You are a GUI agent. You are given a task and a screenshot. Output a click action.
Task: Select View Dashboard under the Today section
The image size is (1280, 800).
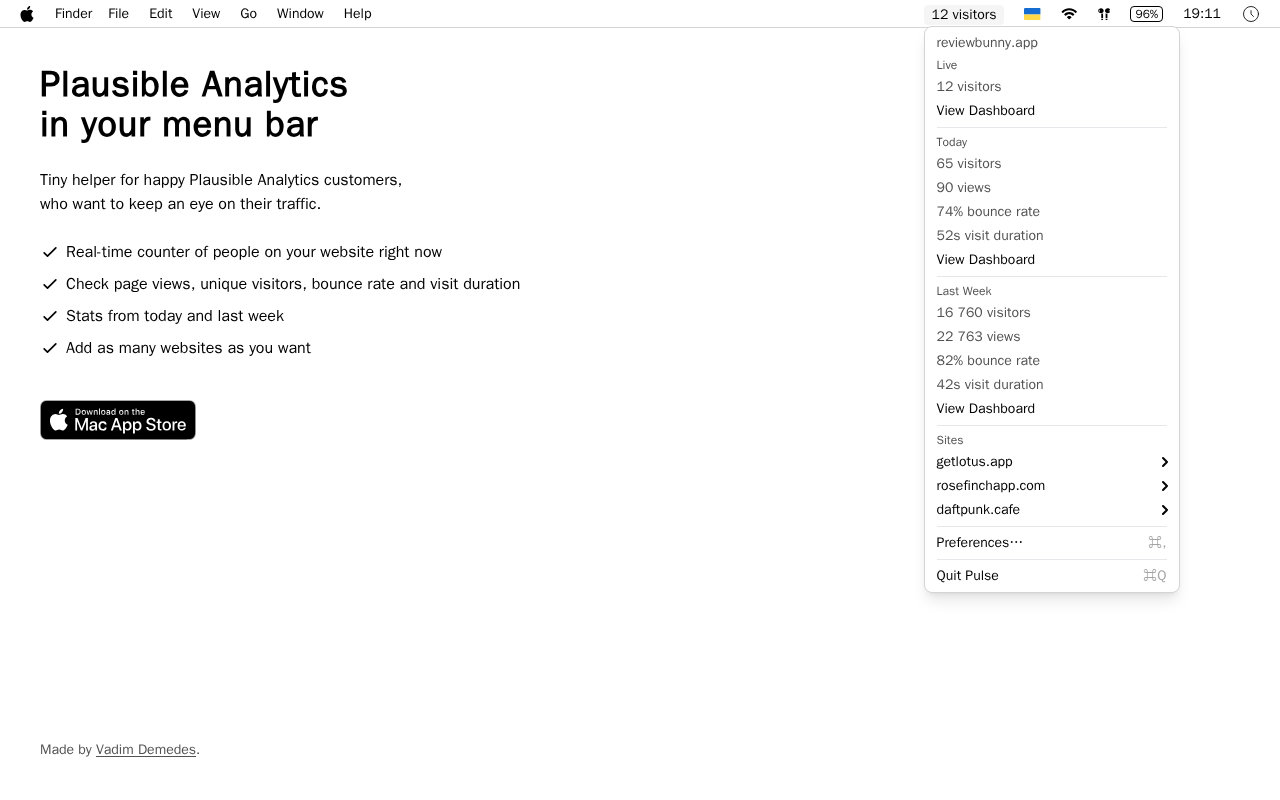pyautogui.click(x=1052, y=260)
